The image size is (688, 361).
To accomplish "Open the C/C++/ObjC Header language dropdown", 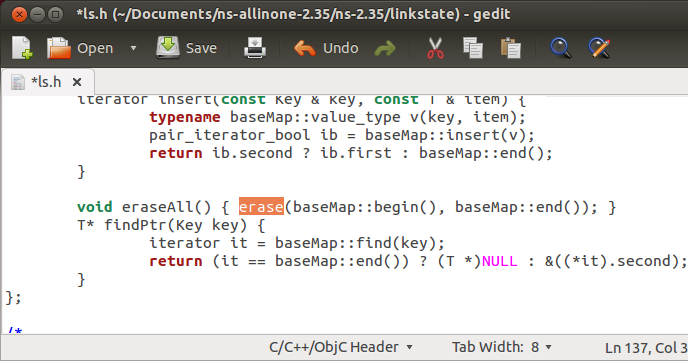I will click(341, 347).
